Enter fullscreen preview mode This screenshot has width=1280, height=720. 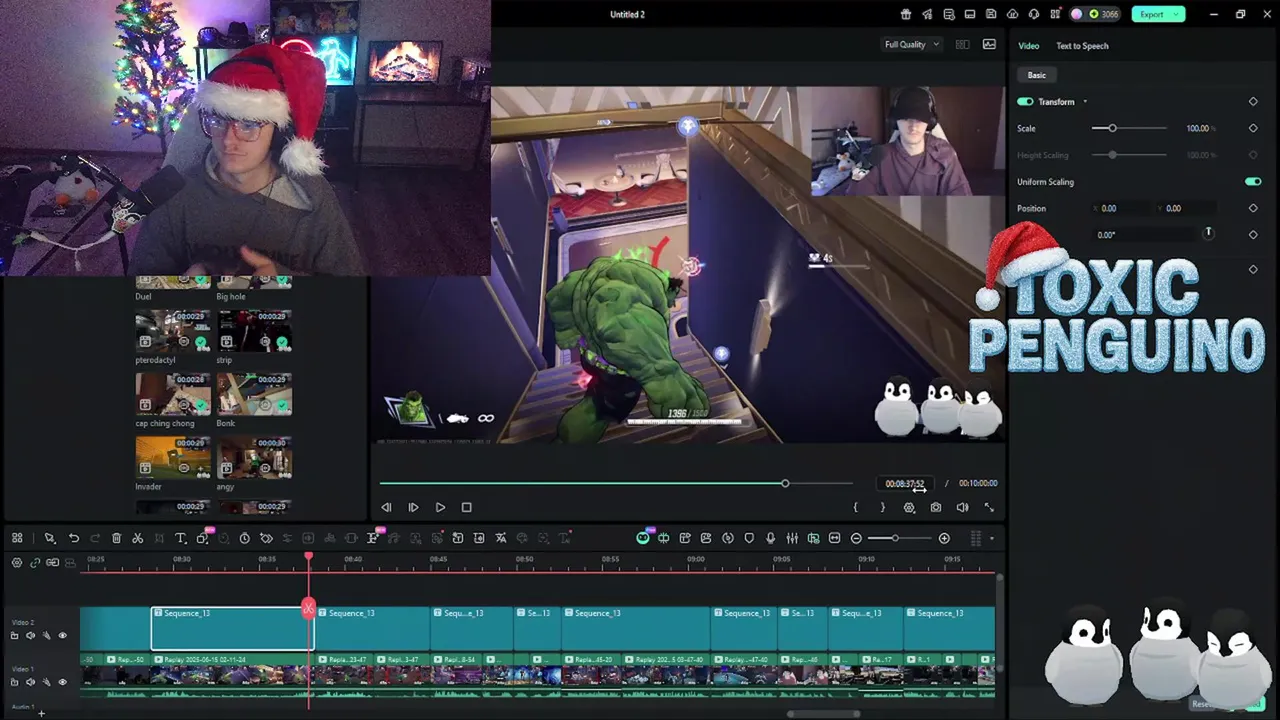(989, 507)
